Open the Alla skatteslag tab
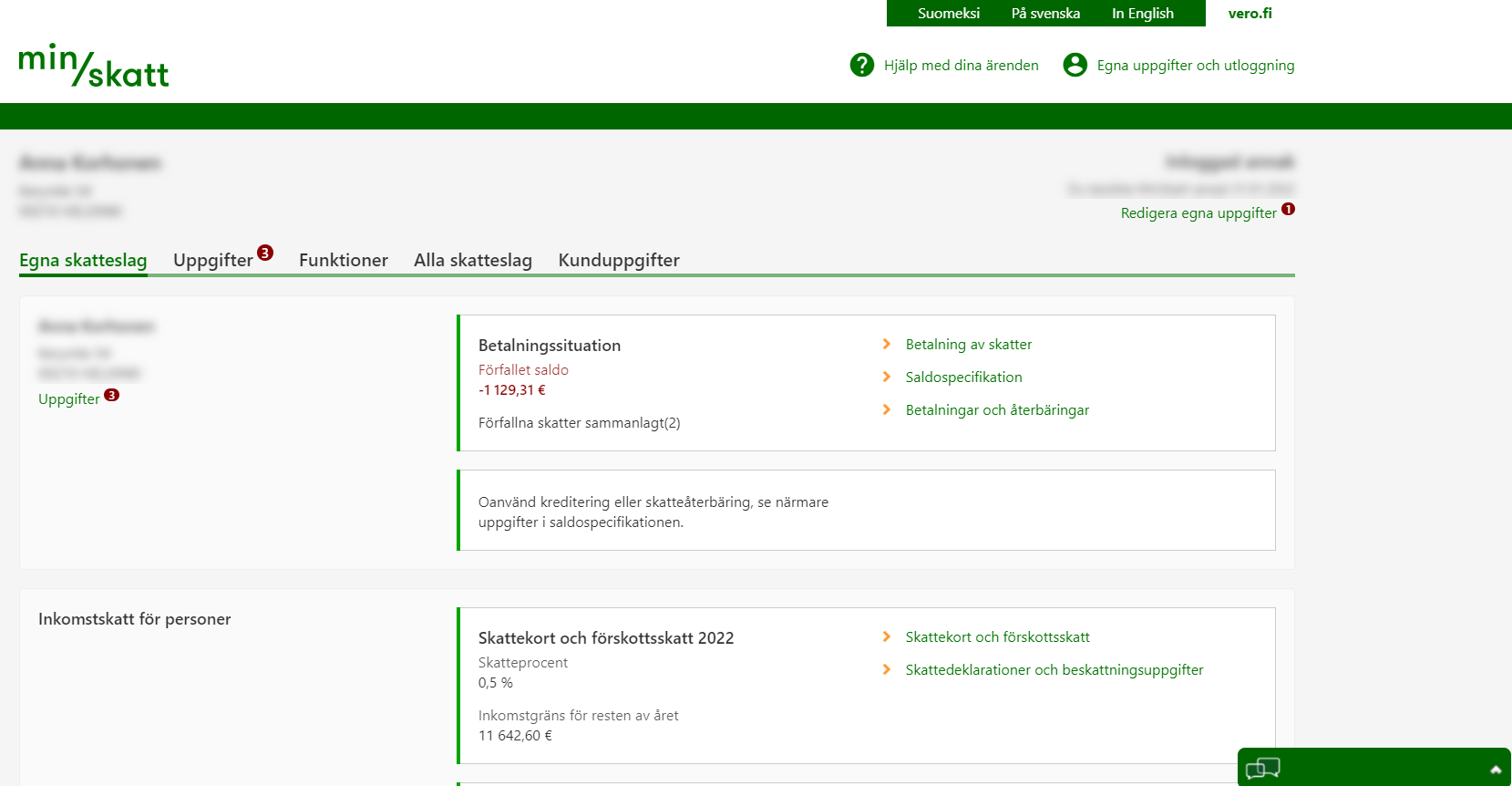This screenshot has height=786, width=1512. pos(472,260)
